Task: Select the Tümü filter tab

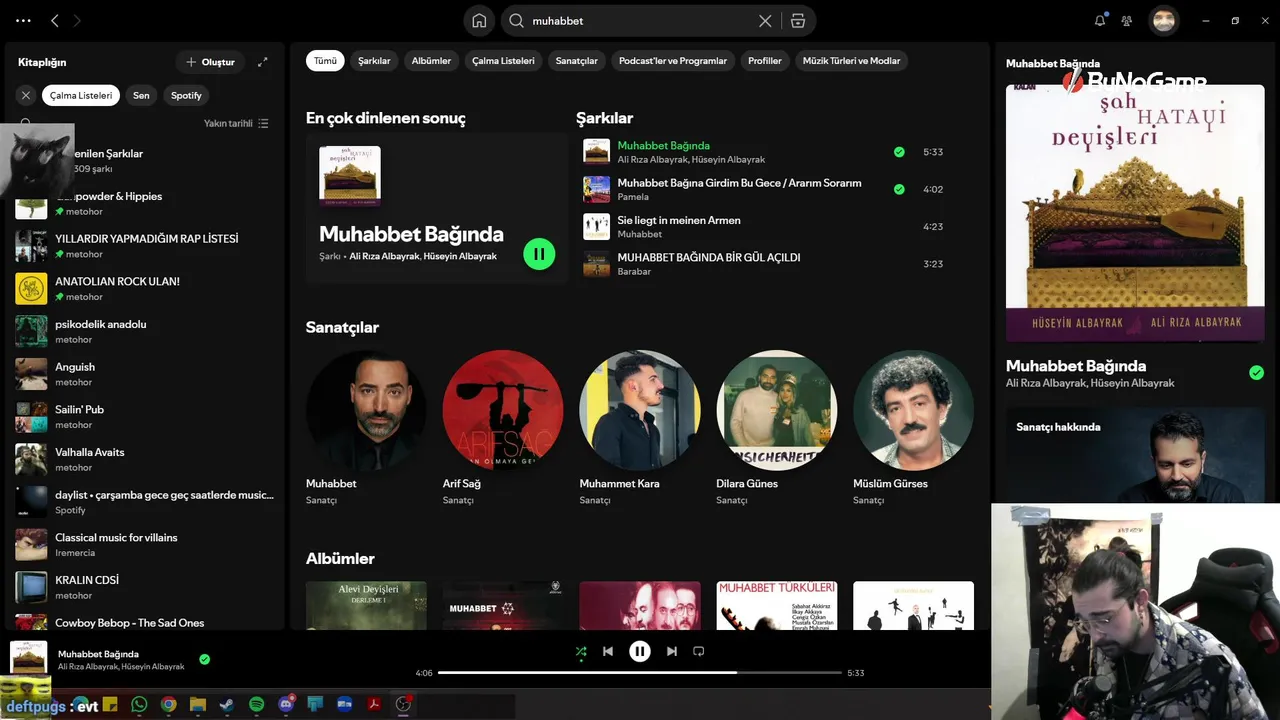Action: (325, 61)
